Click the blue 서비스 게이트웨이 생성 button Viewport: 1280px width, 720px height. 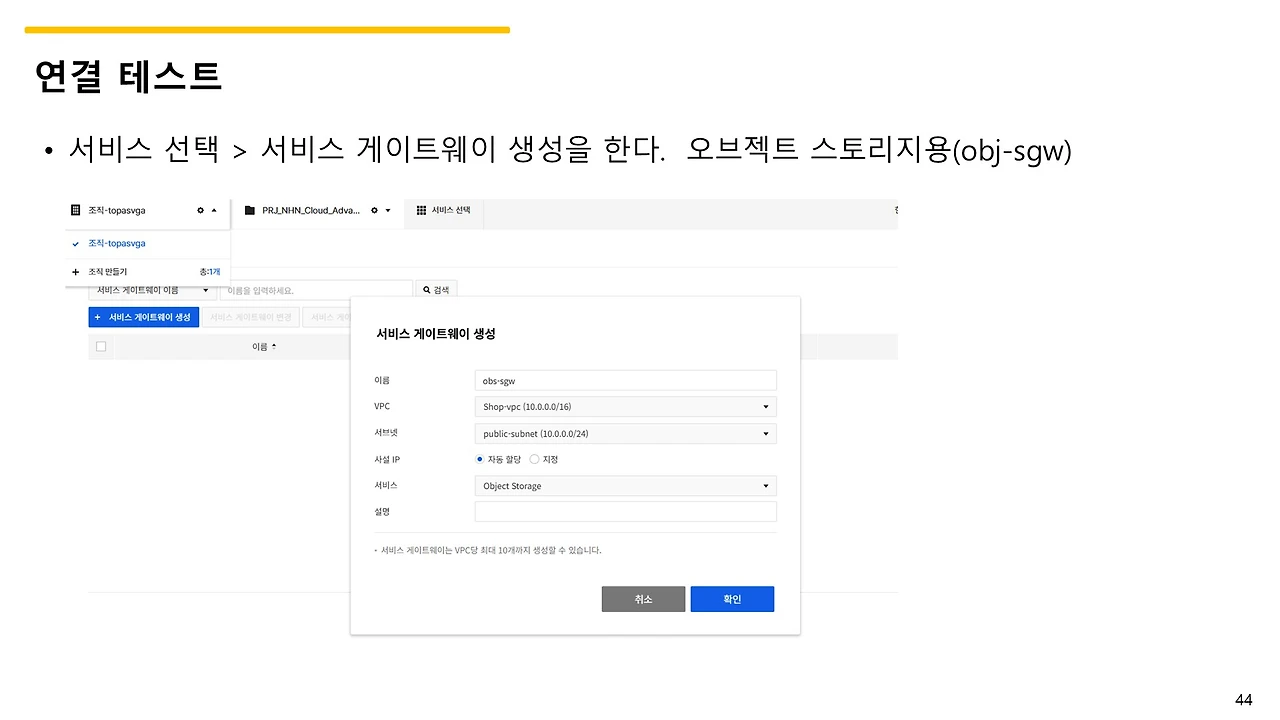pos(144,317)
